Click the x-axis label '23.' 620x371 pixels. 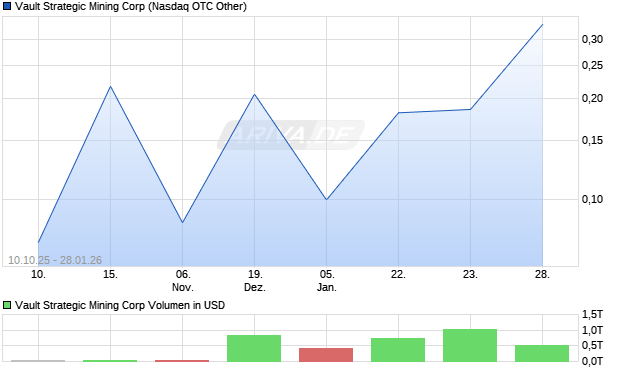point(470,274)
